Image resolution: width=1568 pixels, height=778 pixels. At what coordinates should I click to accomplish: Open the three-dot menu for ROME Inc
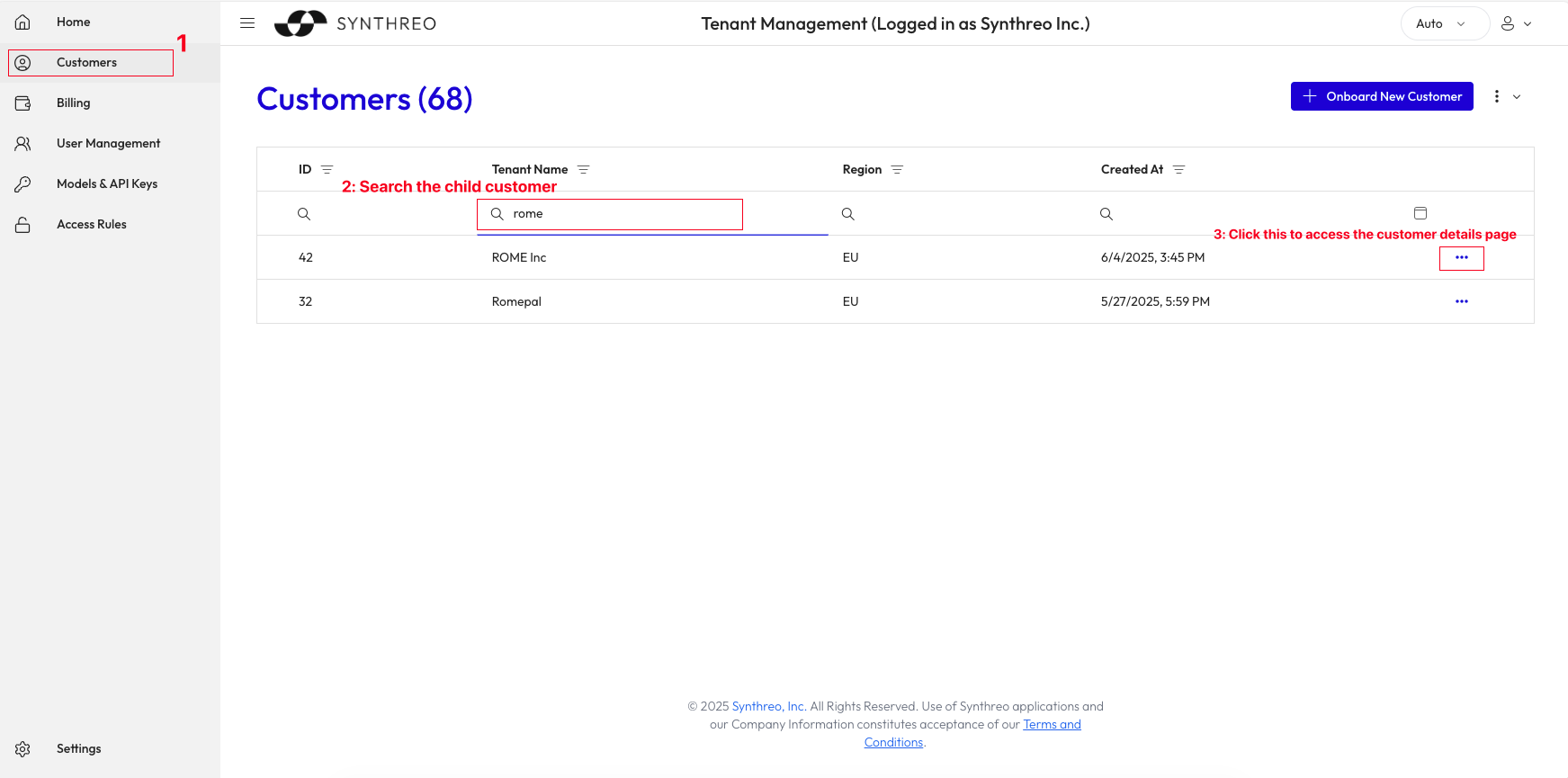pyautogui.click(x=1461, y=258)
